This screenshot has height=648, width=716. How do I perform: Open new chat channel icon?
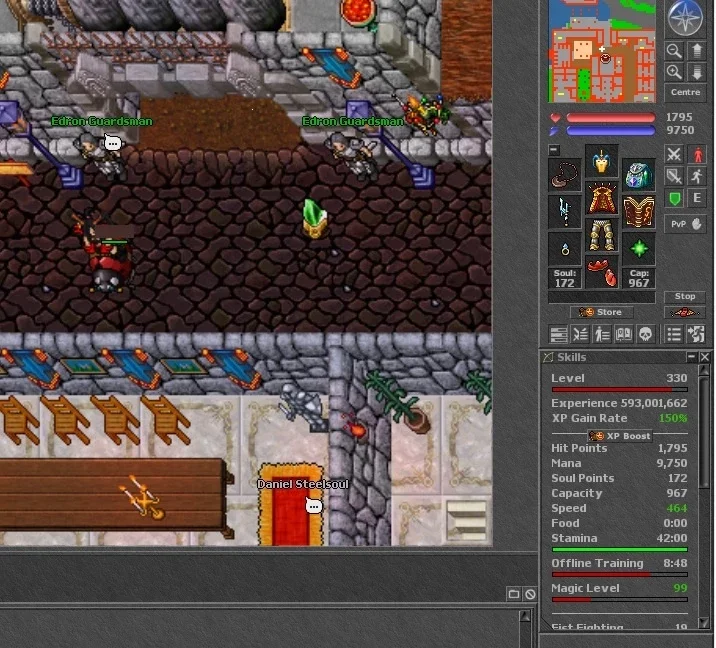[514, 594]
